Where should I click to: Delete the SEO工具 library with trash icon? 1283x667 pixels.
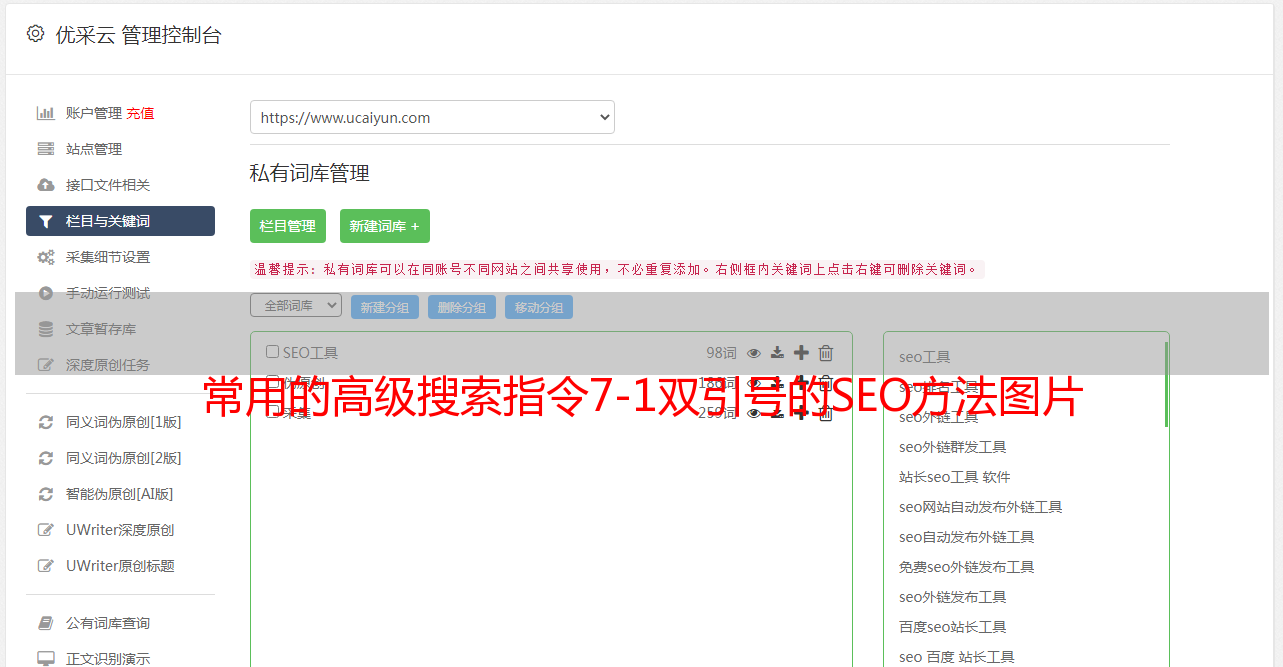pos(826,353)
